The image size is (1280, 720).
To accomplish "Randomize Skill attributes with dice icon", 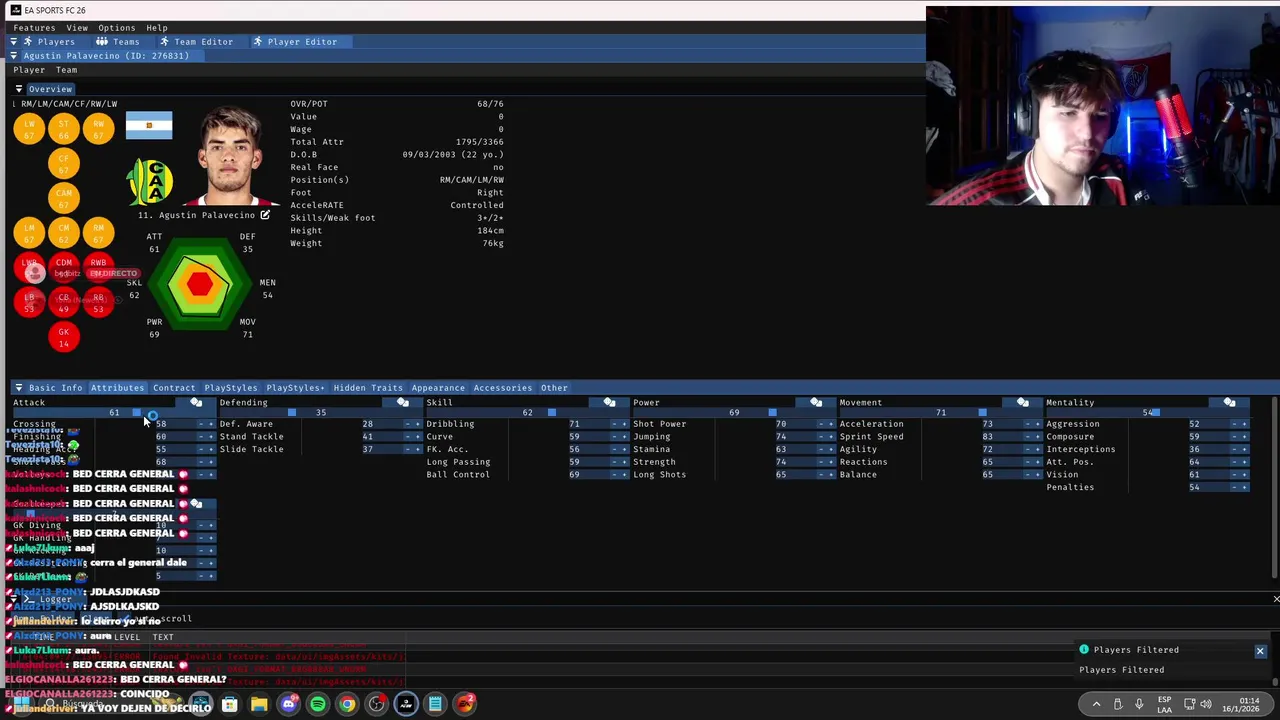I will click(x=609, y=403).
